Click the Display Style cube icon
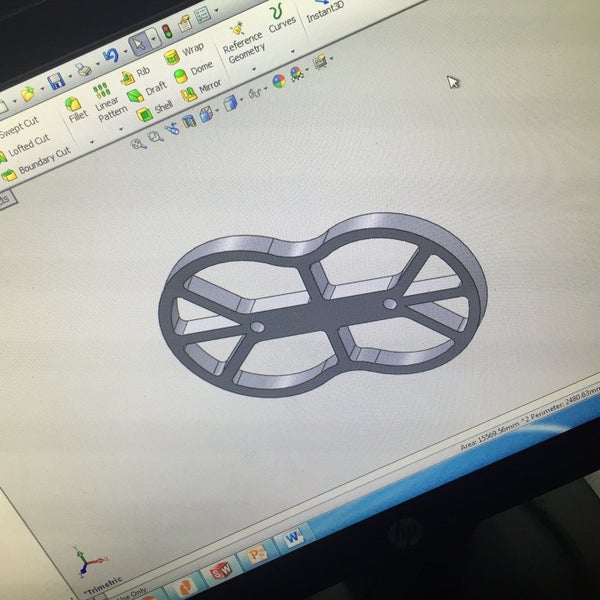This screenshot has height=600, width=600. pos(230,103)
